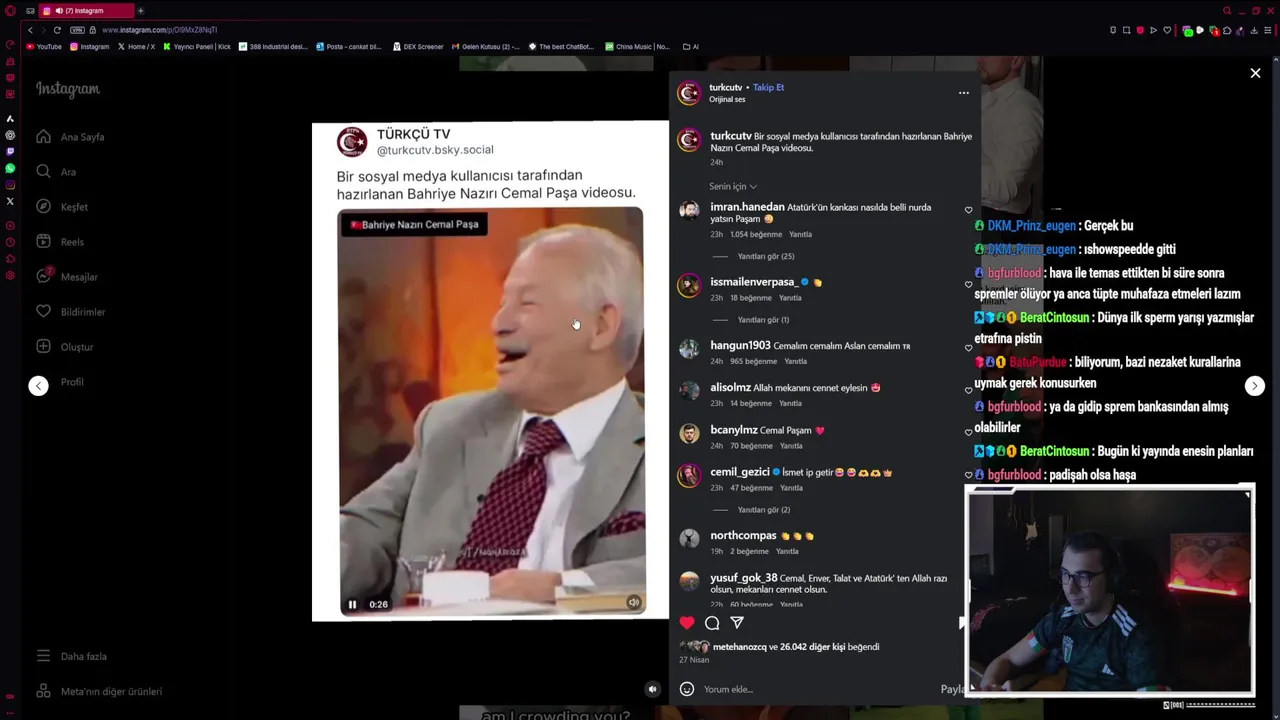
Task: Expand Yanıtları gör (25) replies
Action: tap(766, 257)
